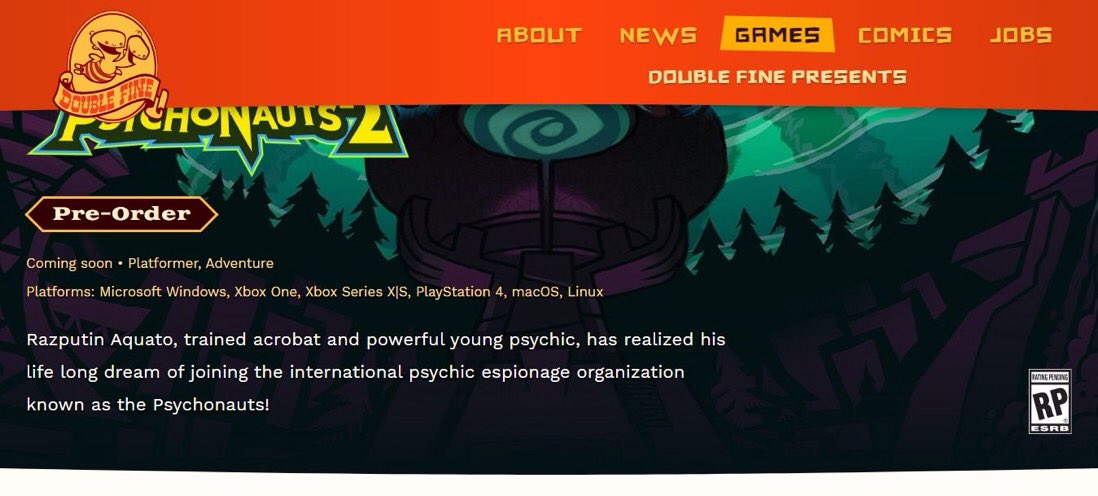Select the highlighted Games menu item

777,34
